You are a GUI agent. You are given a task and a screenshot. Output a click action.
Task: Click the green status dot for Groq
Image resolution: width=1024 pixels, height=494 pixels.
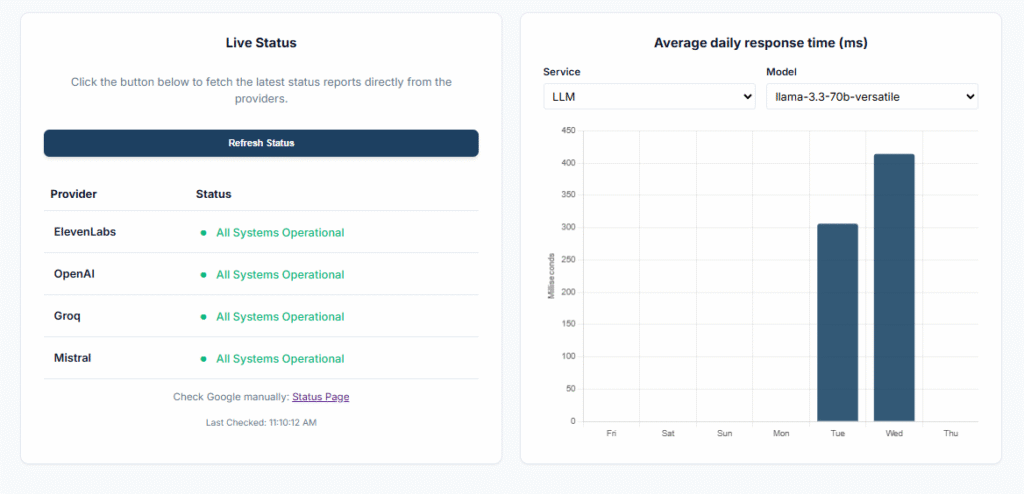point(204,317)
